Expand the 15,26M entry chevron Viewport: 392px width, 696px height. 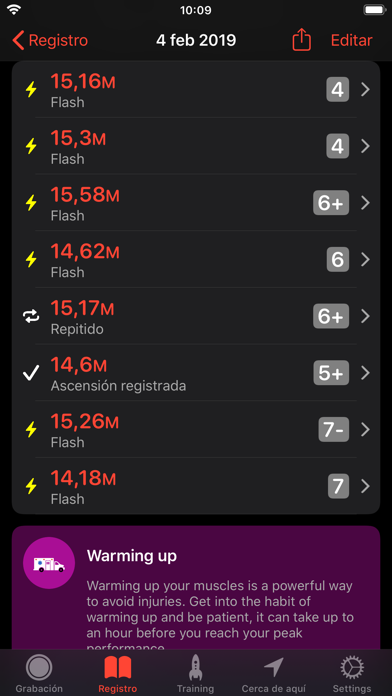[365, 430]
